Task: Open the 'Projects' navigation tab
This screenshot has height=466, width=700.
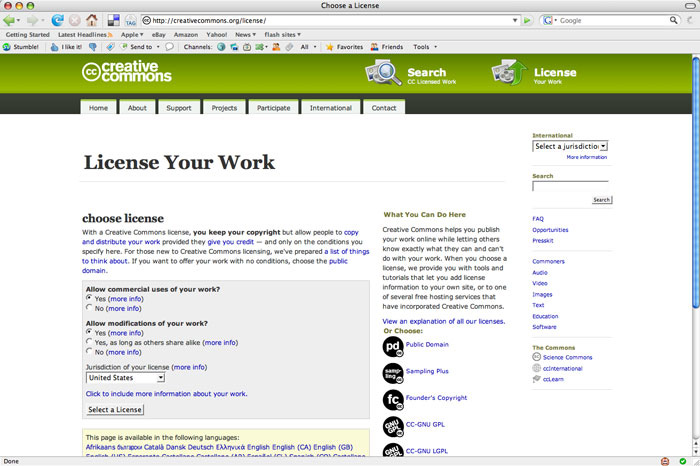Action: 225,108
